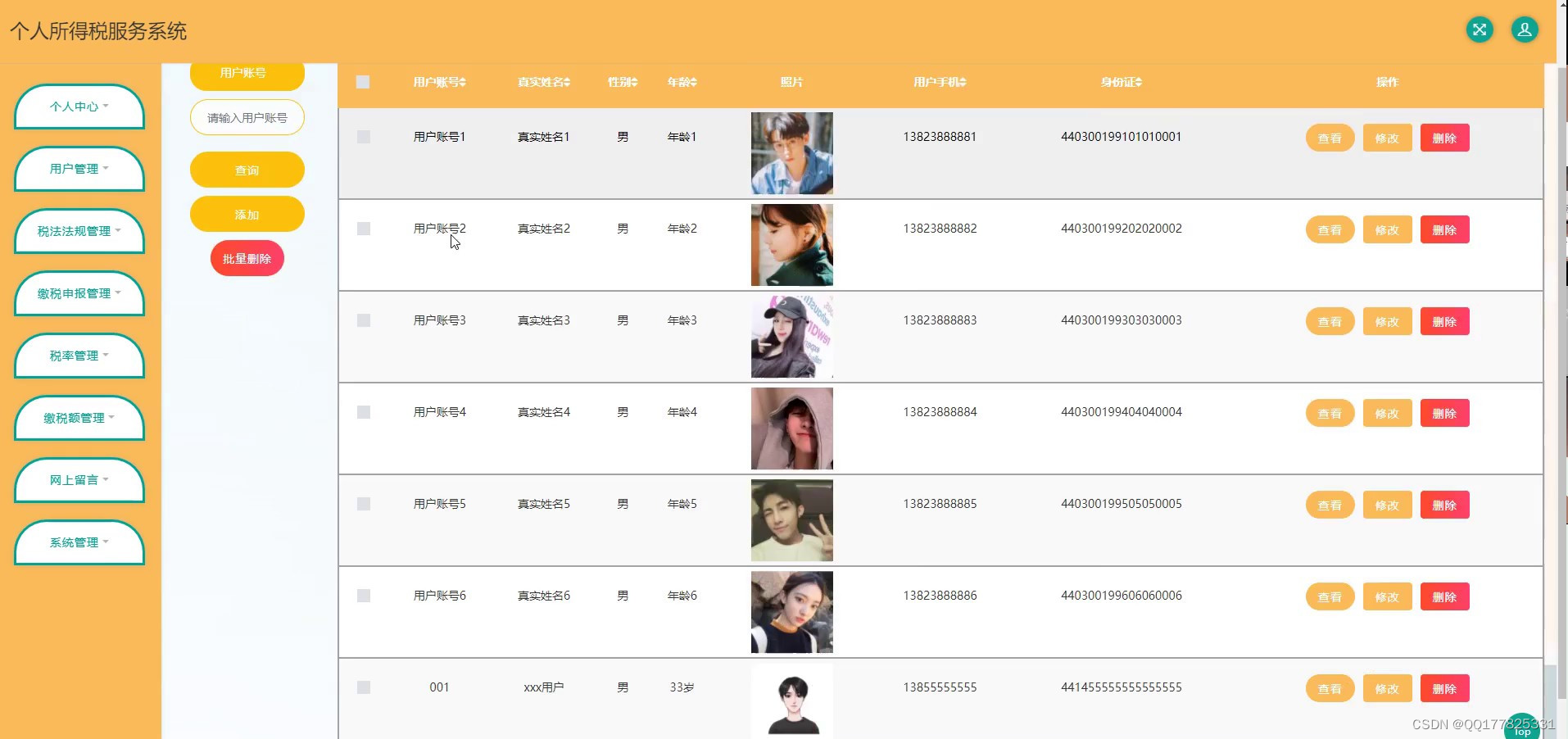Click 查看 for 用户账号5 row

click(1330, 505)
